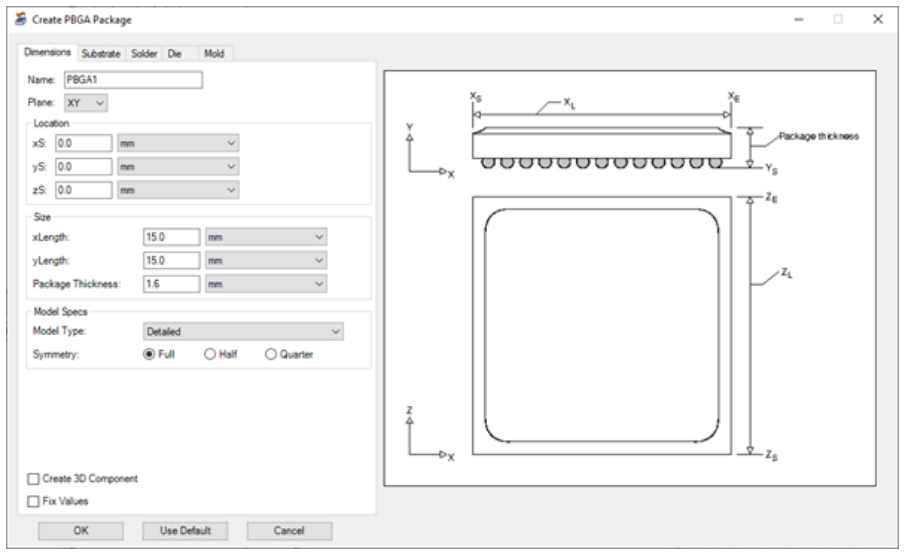Screen dimensions: 909x556
Task: Go to the Mold tab
Action: (x=214, y=53)
